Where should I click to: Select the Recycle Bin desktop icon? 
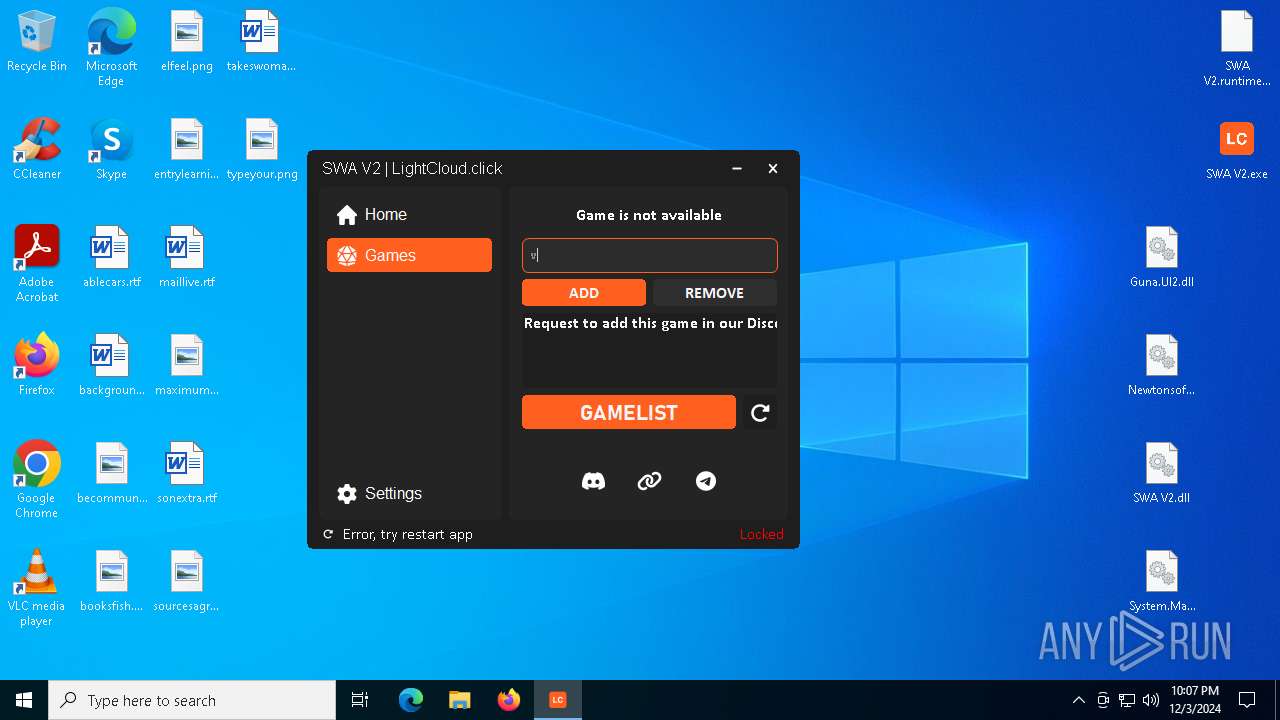37,42
